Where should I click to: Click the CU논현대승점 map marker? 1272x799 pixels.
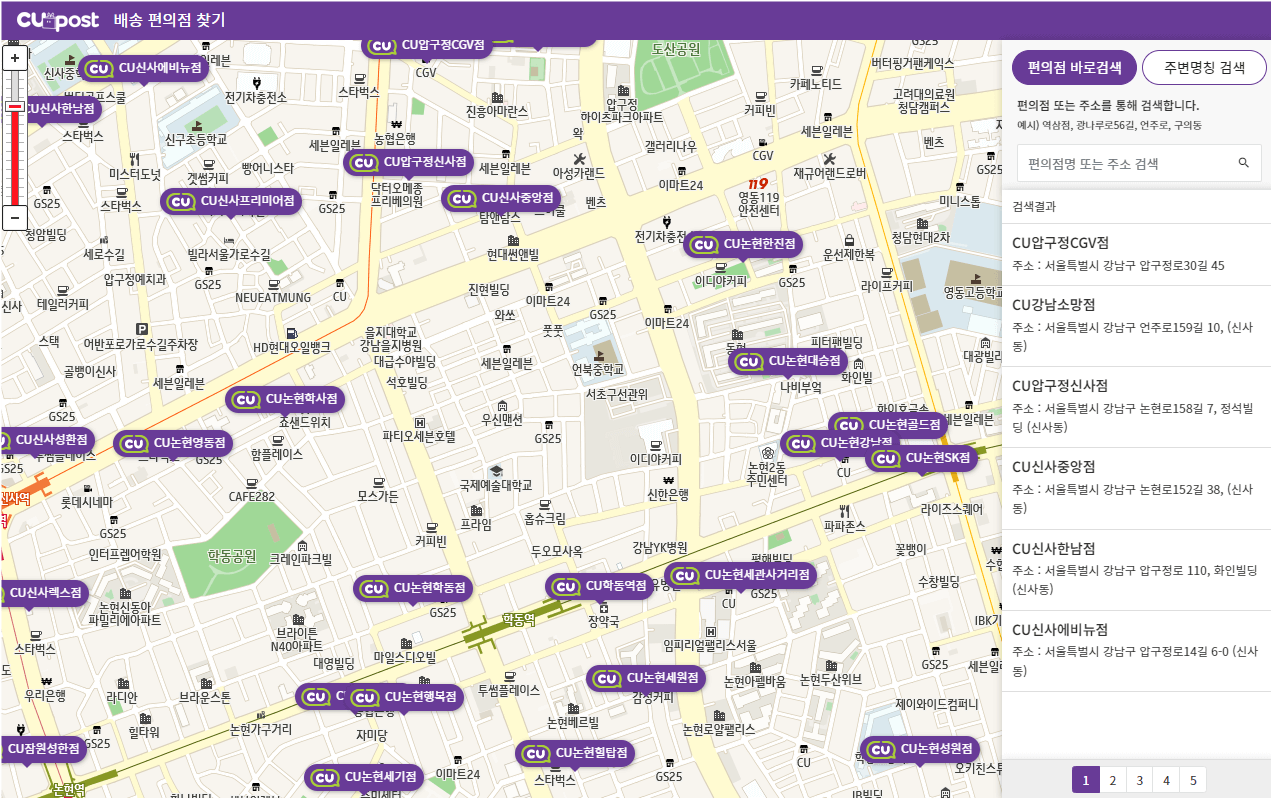[789, 361]
